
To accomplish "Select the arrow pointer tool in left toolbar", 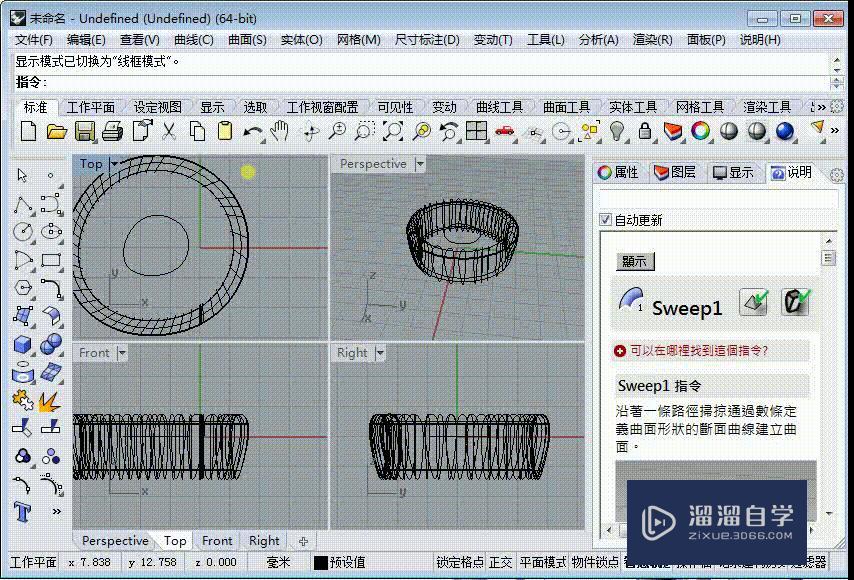I will (22, 175).
